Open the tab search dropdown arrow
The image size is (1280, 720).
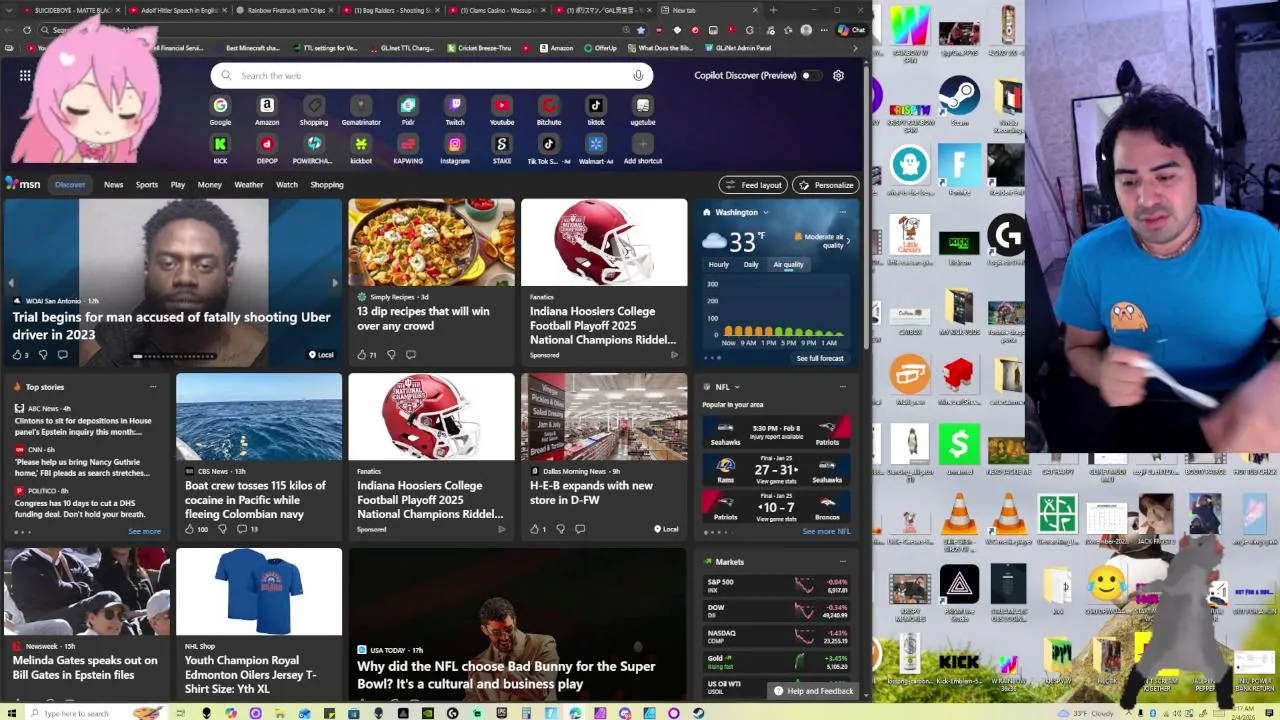[9, 10]
